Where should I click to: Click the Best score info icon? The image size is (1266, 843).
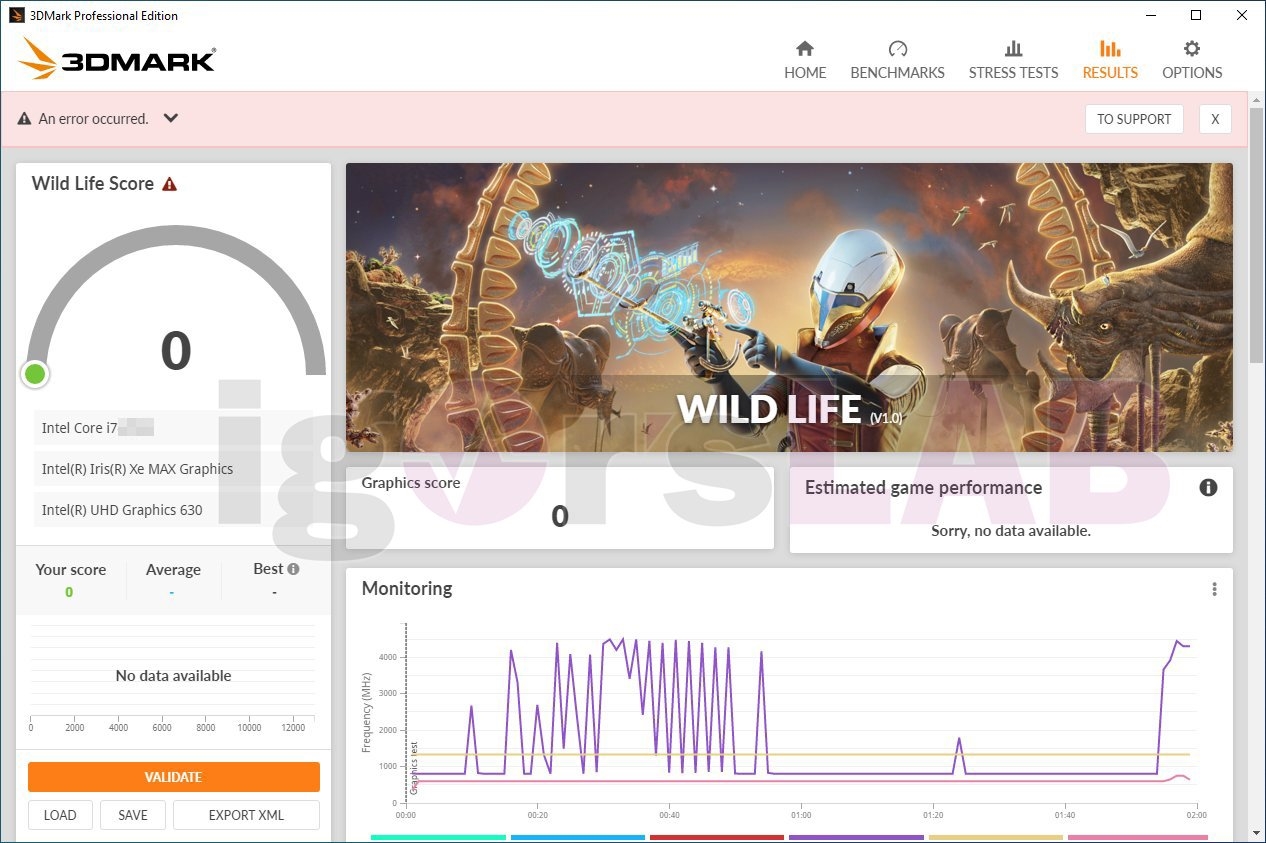coord(294,569)
